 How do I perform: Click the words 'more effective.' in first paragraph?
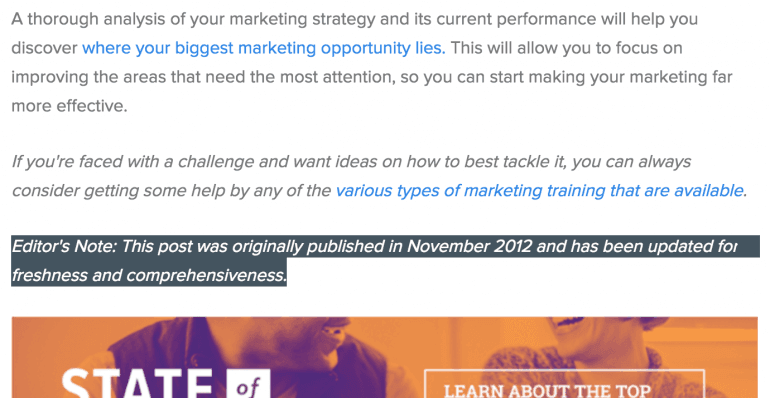point(69,106)
